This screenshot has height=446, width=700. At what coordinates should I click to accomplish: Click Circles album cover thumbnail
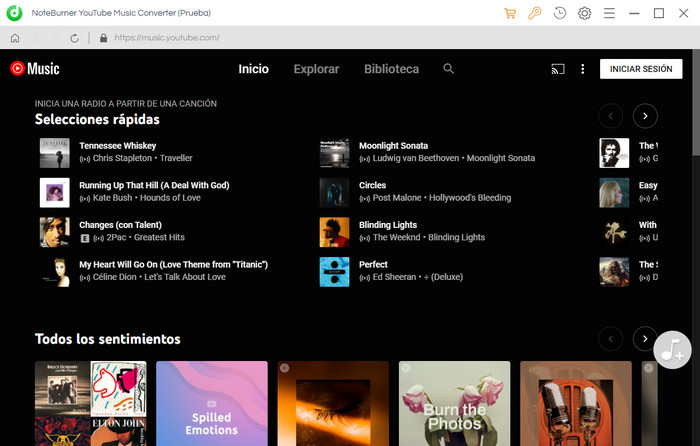point(334,192)
